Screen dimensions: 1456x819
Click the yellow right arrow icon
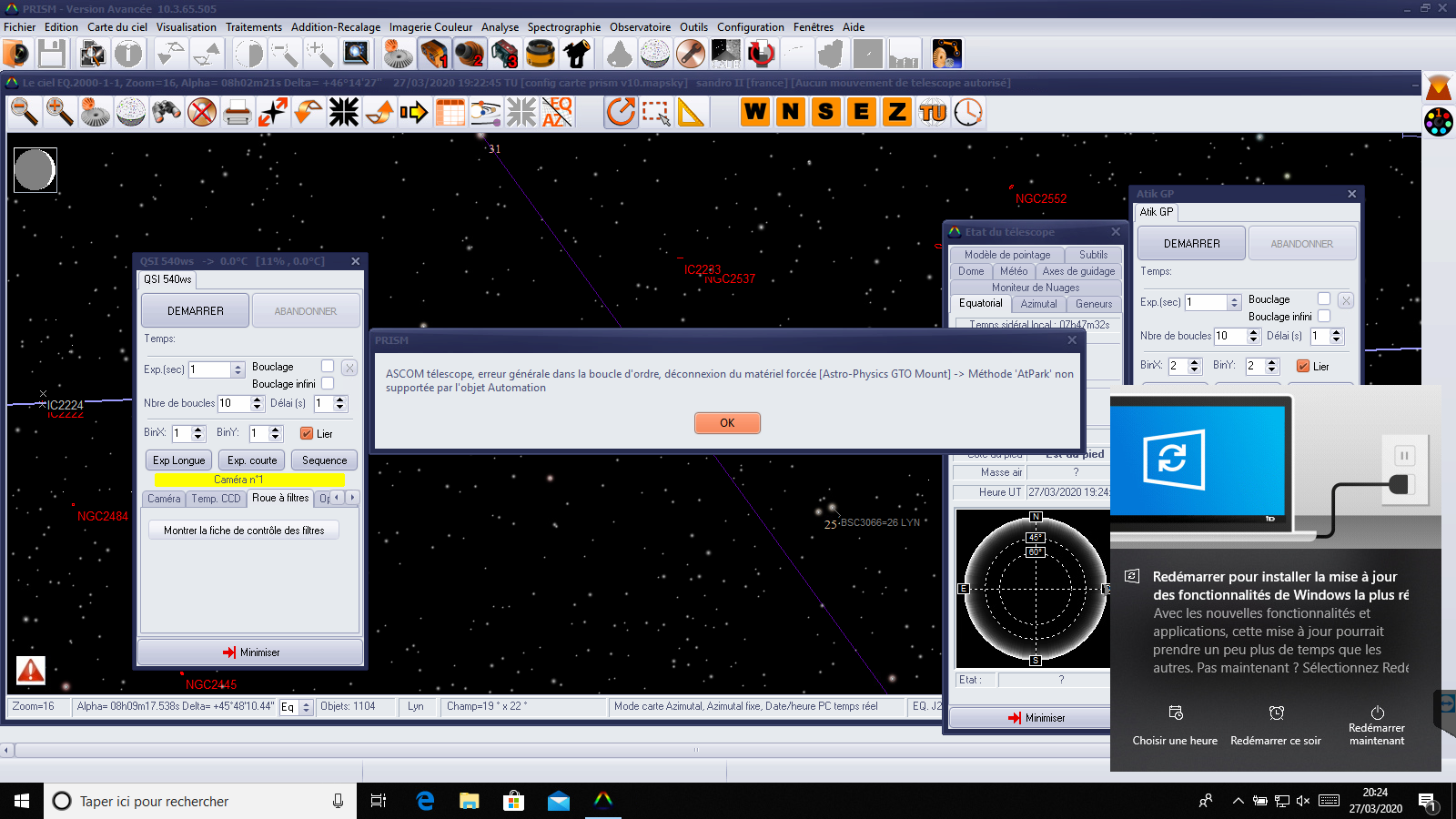pyautogui.click(x=415, y=112)
